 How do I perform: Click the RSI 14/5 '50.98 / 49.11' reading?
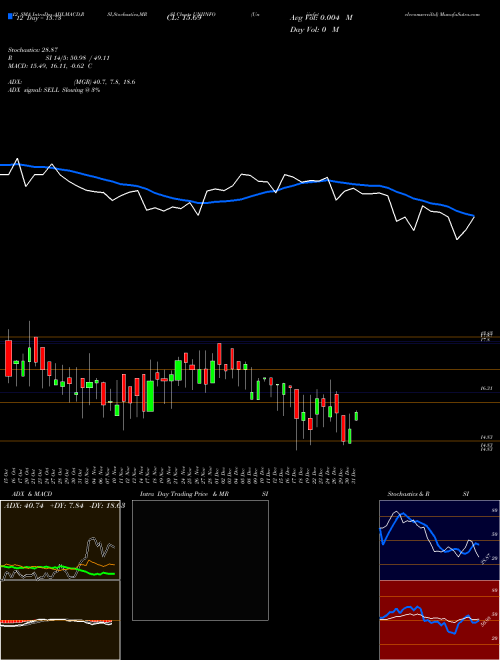click(88, 58)
